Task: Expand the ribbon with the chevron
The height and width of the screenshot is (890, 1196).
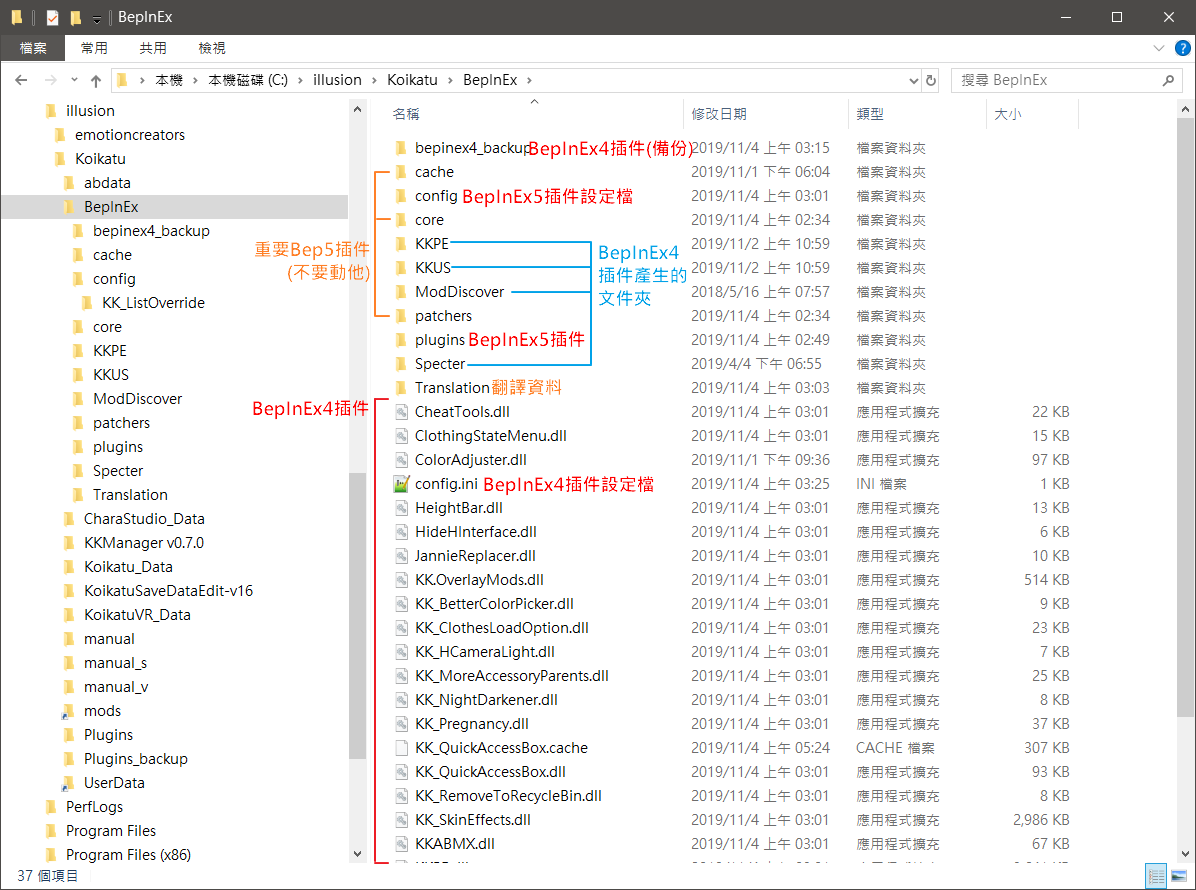Action: pyautogui.click(x=1159, y=48)
